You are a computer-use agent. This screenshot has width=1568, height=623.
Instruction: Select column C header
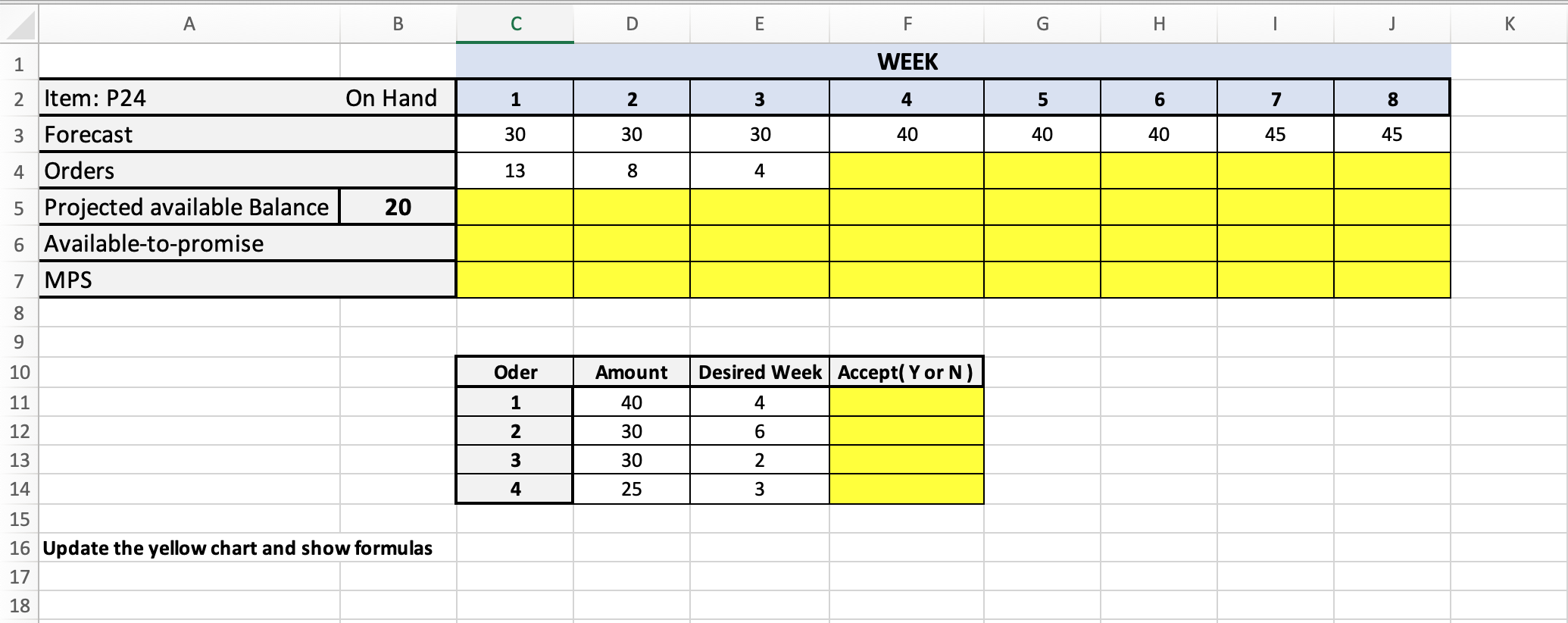tap(514, 23)
